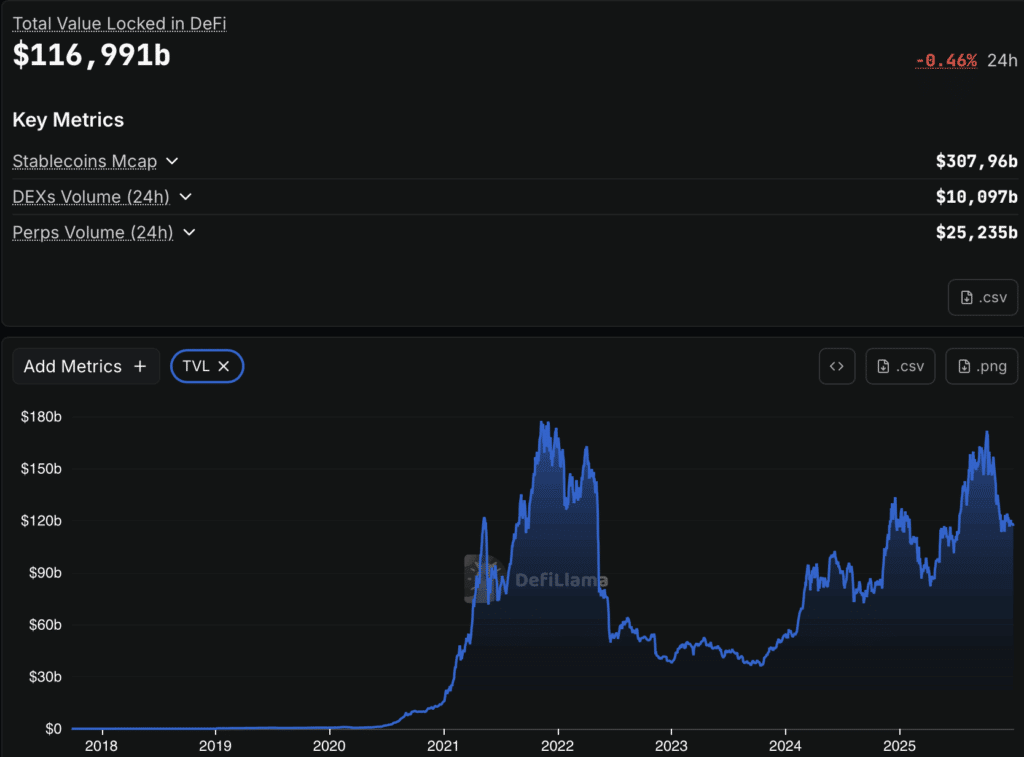Click the $116,991b total value figure
Image resolution: width=1024 pixels, height=757 pixels.
pos(91,55)
